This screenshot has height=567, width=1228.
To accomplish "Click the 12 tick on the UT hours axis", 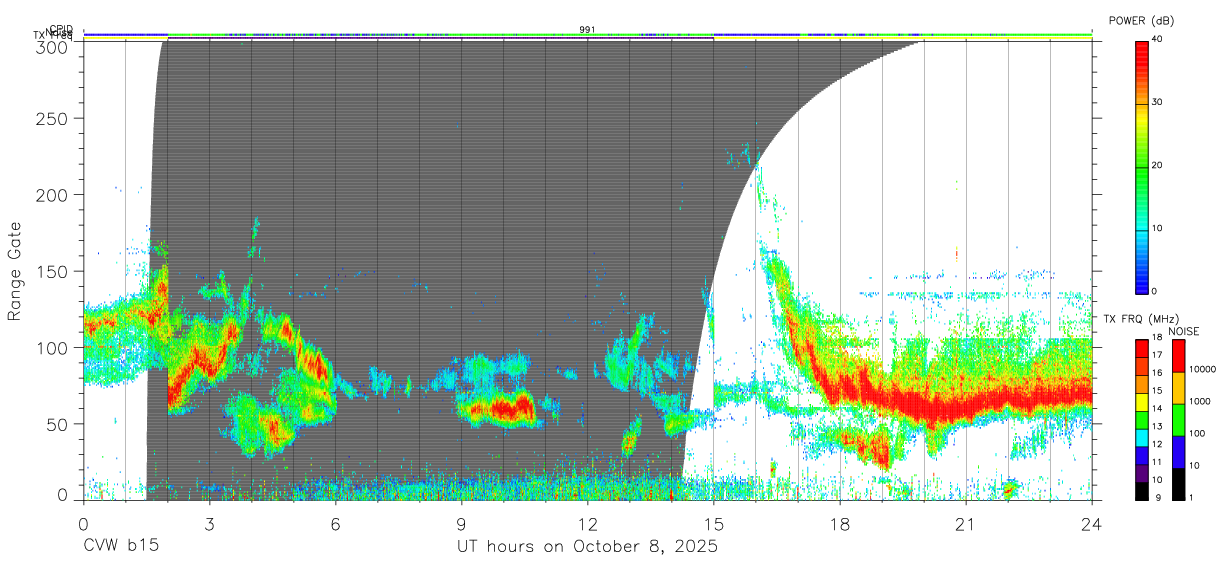I will click(587, 523).
